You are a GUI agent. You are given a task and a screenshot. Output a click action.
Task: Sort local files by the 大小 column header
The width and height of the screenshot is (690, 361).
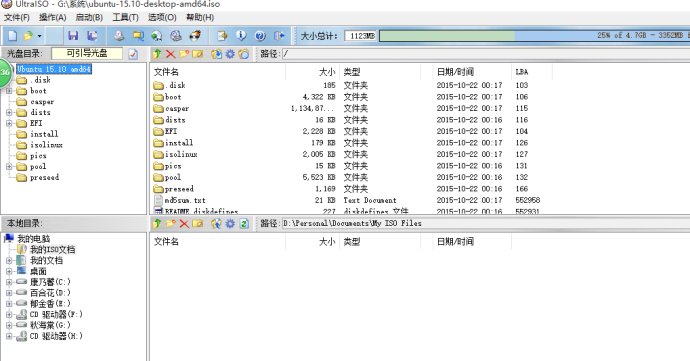click(x=312, y=241)
